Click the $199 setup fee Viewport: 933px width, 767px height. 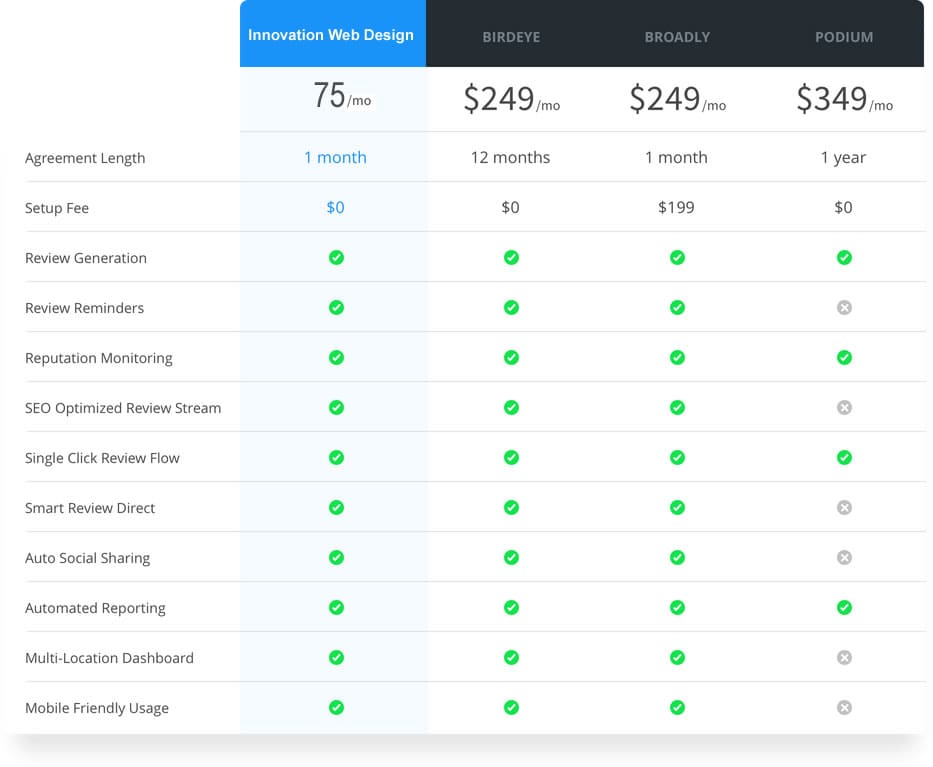tap(676, 207)
